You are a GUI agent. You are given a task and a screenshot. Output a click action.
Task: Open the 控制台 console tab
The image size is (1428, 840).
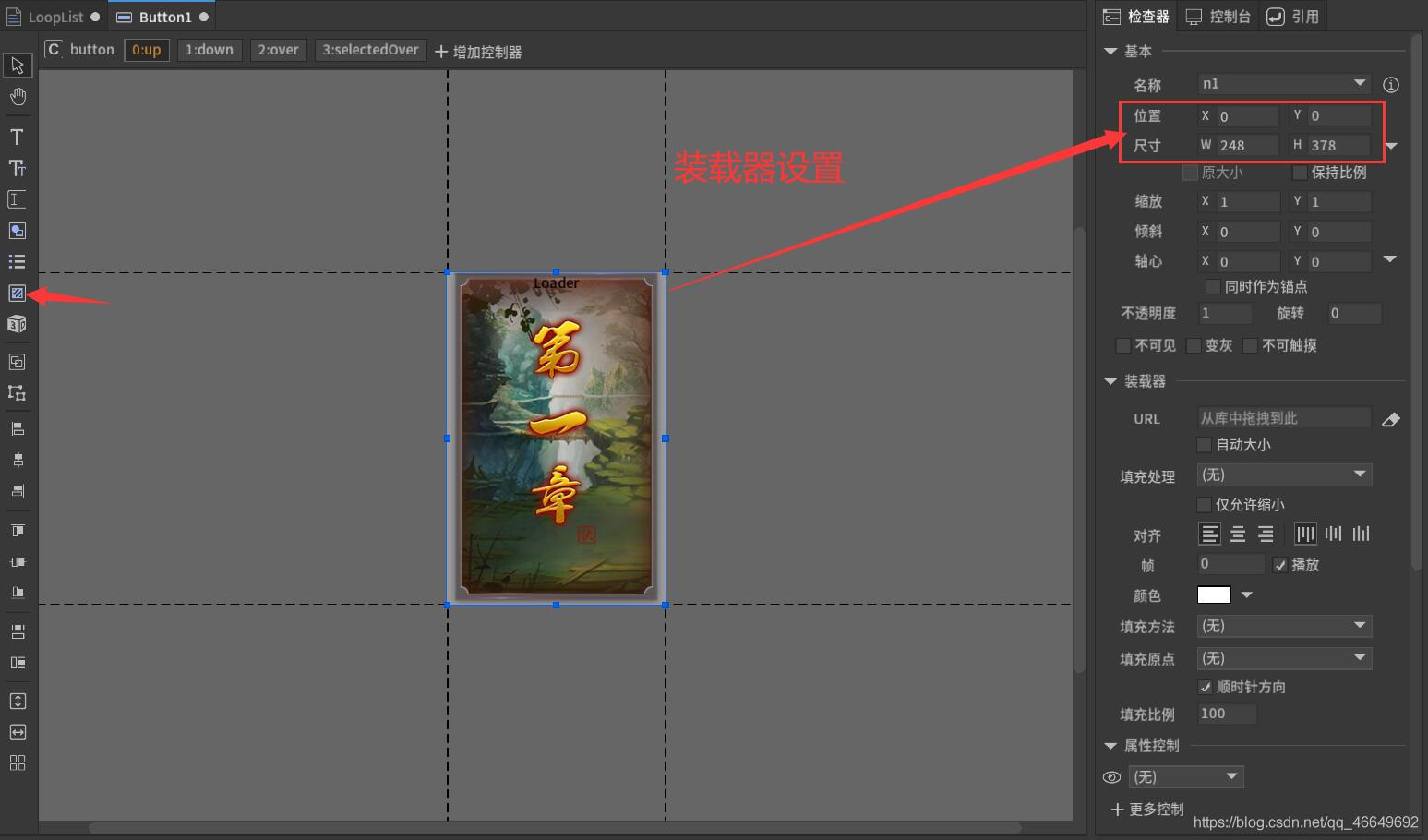pos(1218,17)
